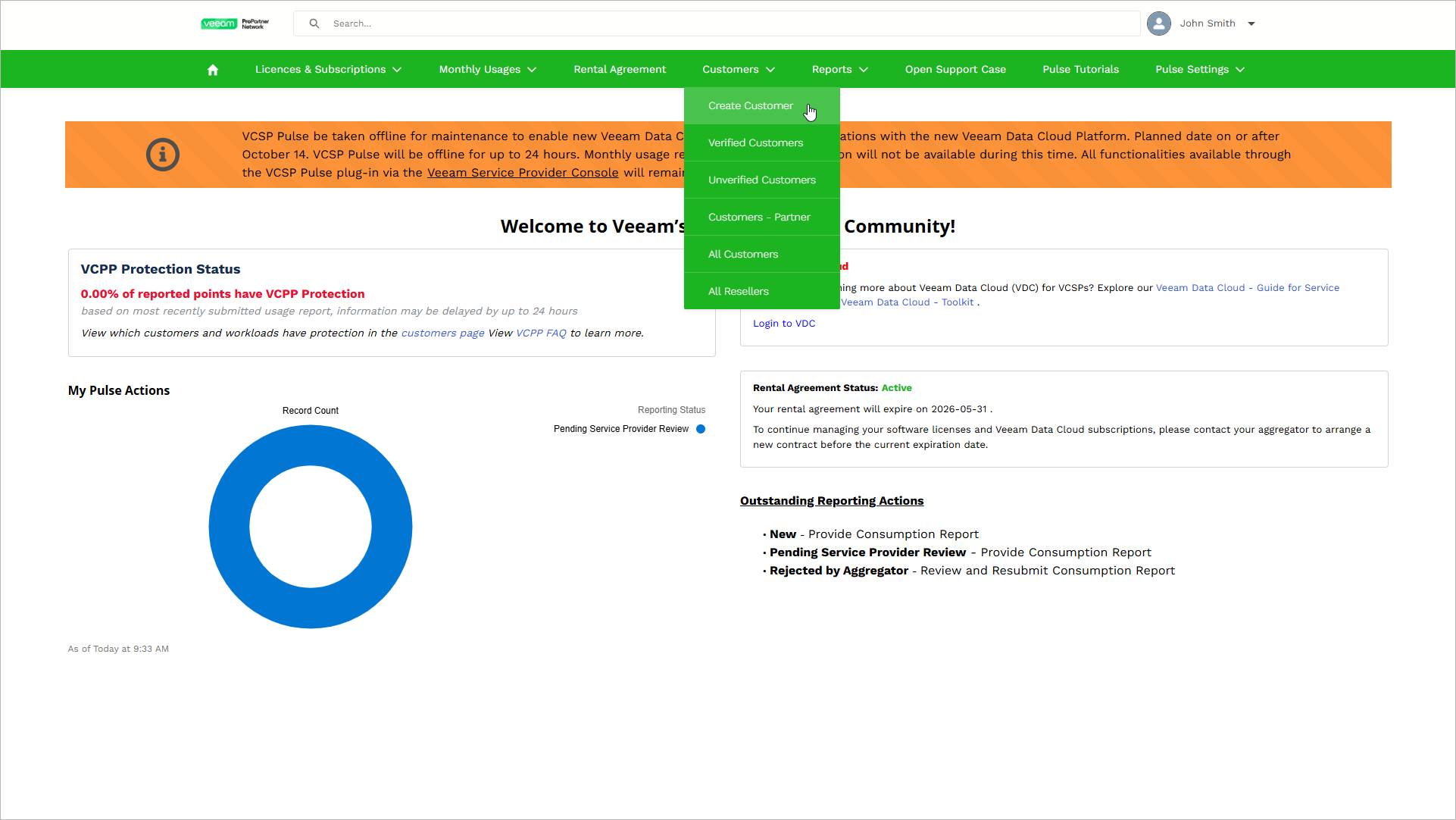This screenshot has height=820, width=1456.
Task: Open the user account dropdown arrow
Action: click(1251, 23)
